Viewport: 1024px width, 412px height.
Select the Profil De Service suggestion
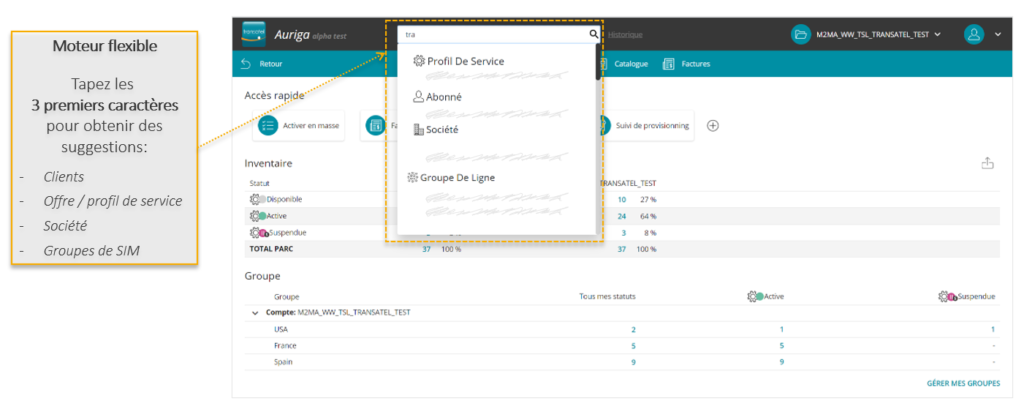(465, 61)
